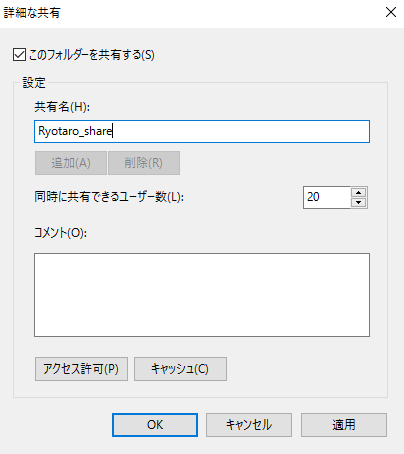404x454 pixels.
Task: Toggle the このフォルダーを共有する checkbox
Action: point(19,55)
